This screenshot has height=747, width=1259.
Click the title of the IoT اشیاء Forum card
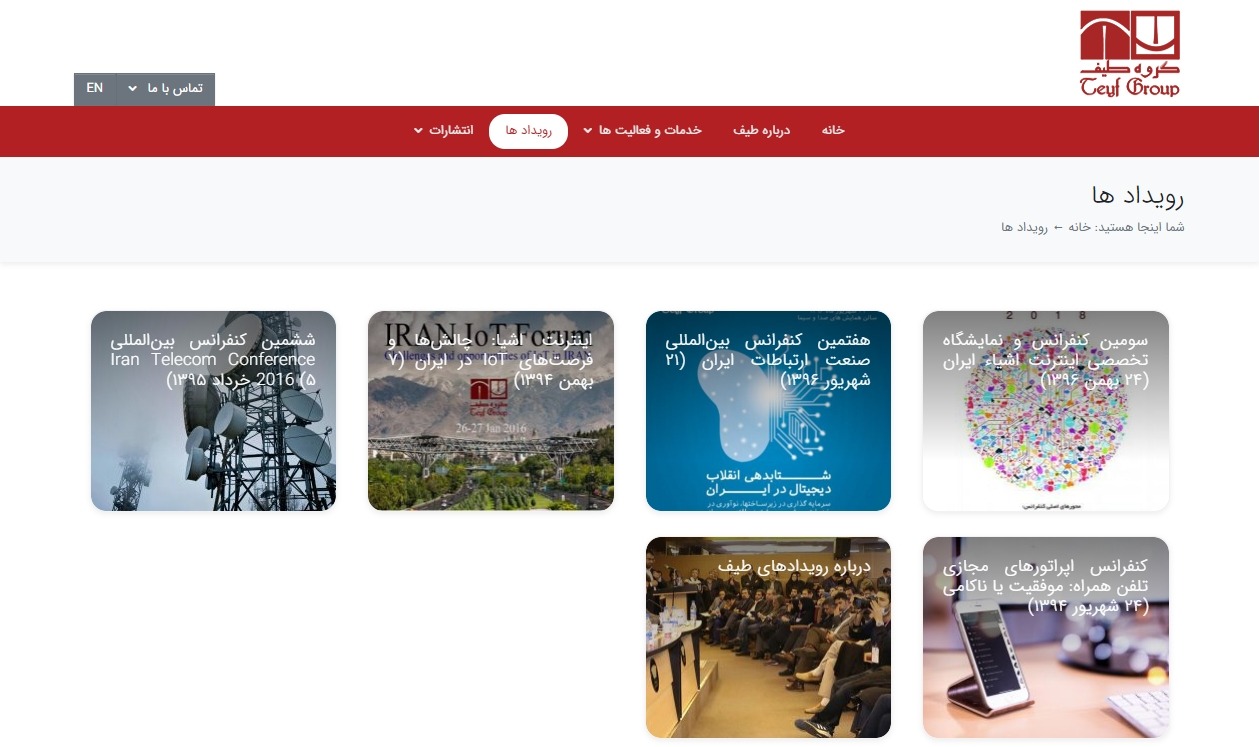tap(491, 360)
